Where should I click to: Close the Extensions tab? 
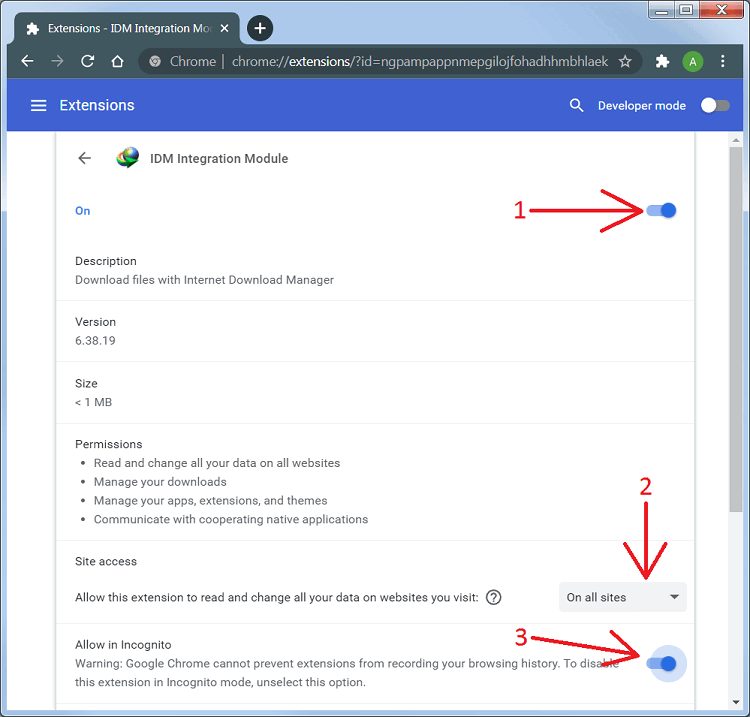224,28
